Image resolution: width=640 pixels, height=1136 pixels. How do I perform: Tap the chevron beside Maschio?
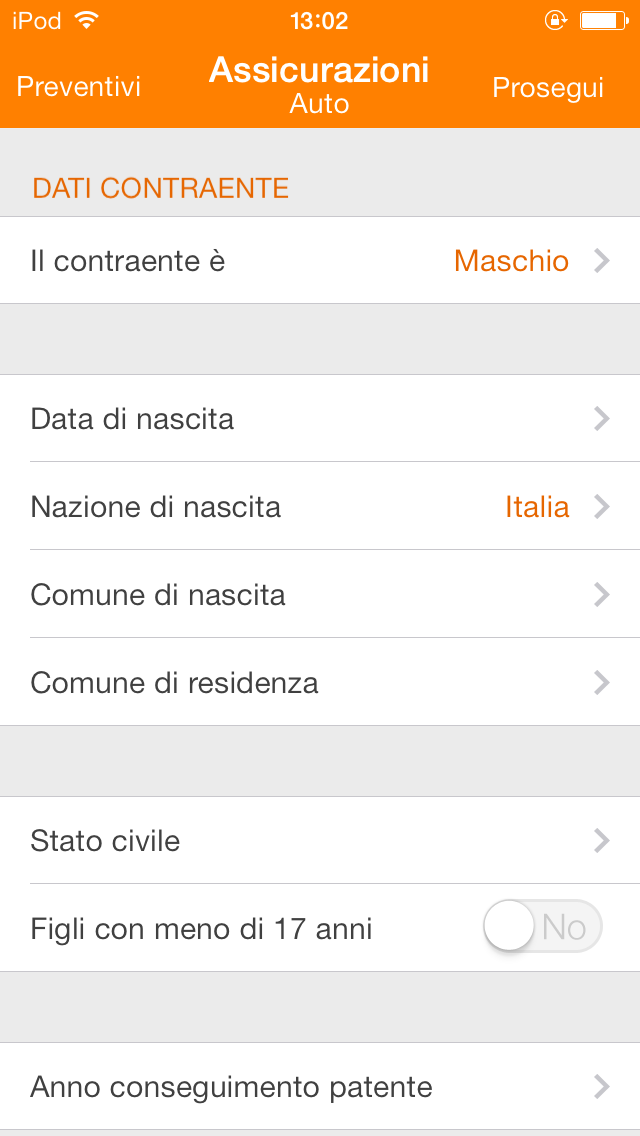point(601,261)
